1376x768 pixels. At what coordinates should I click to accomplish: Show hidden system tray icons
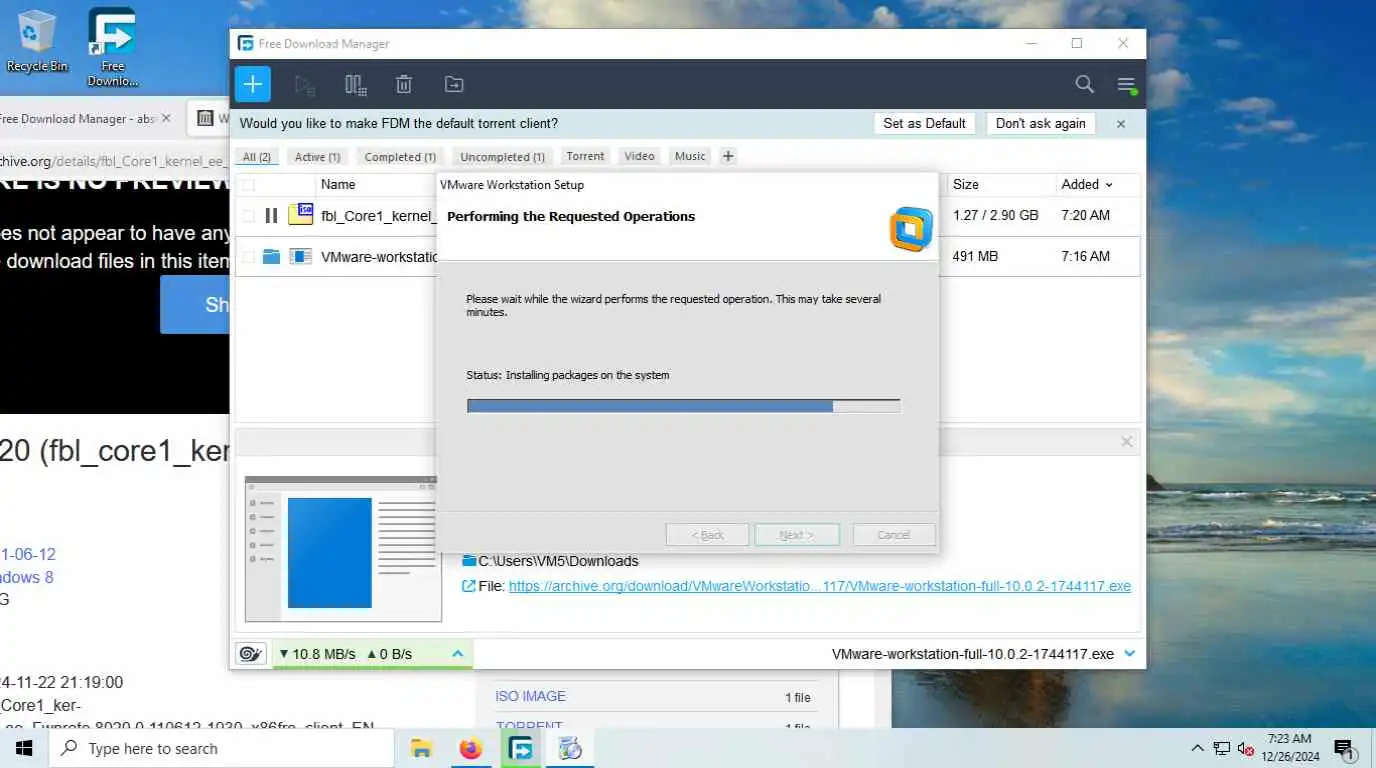coord(1197,748)
